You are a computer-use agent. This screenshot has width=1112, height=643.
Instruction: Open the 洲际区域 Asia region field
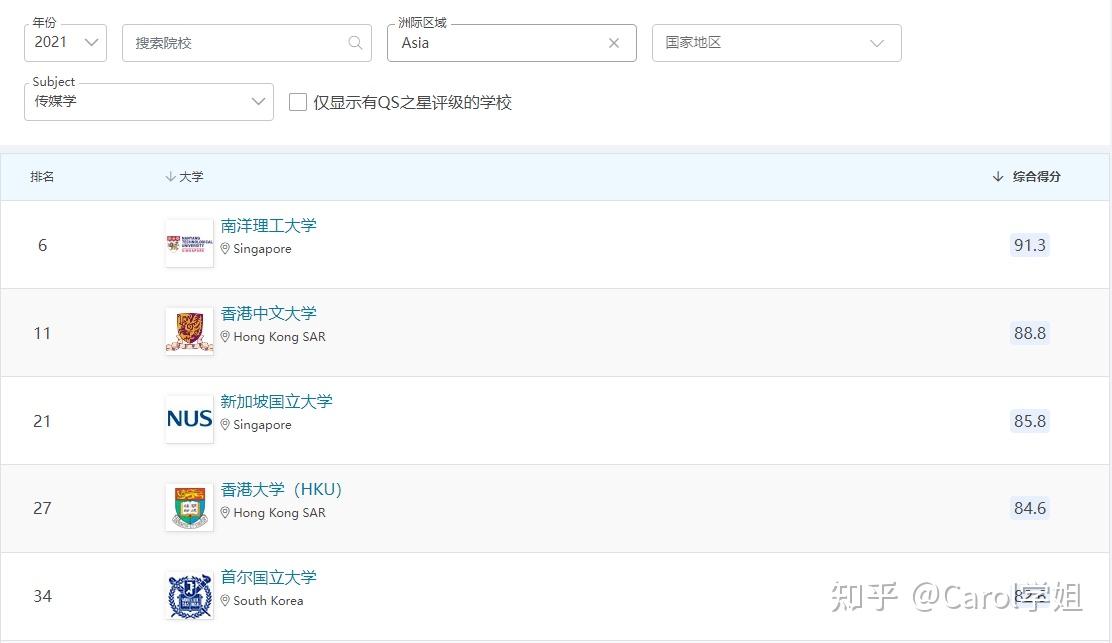click(x=511, y=43)
